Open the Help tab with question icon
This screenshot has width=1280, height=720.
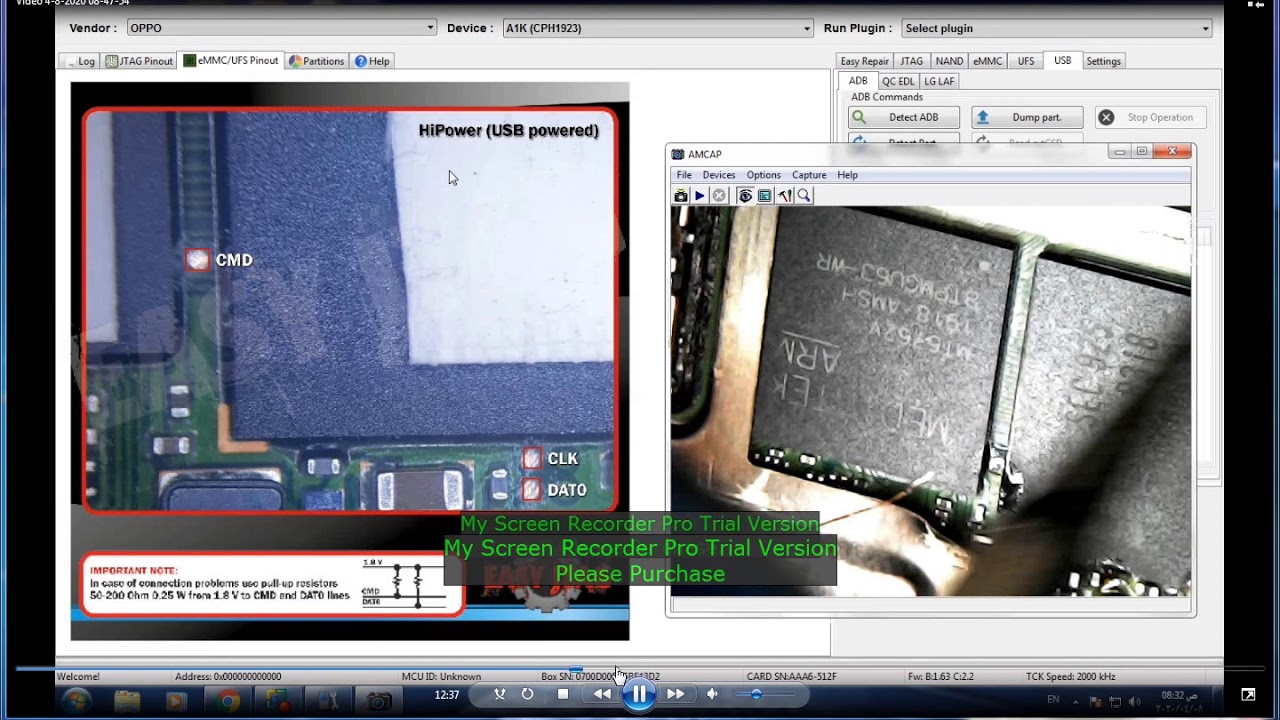pos(372,61)
